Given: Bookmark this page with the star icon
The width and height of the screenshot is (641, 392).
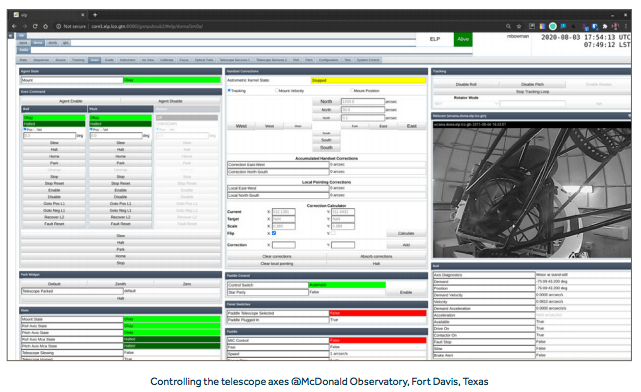Looking at the screenshot, I should coord(519,26).
